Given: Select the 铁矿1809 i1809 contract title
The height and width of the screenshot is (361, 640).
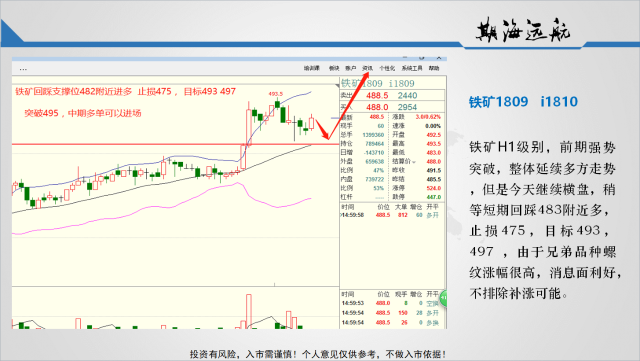Looking at the screenshot, I should [x=378, y=83].
